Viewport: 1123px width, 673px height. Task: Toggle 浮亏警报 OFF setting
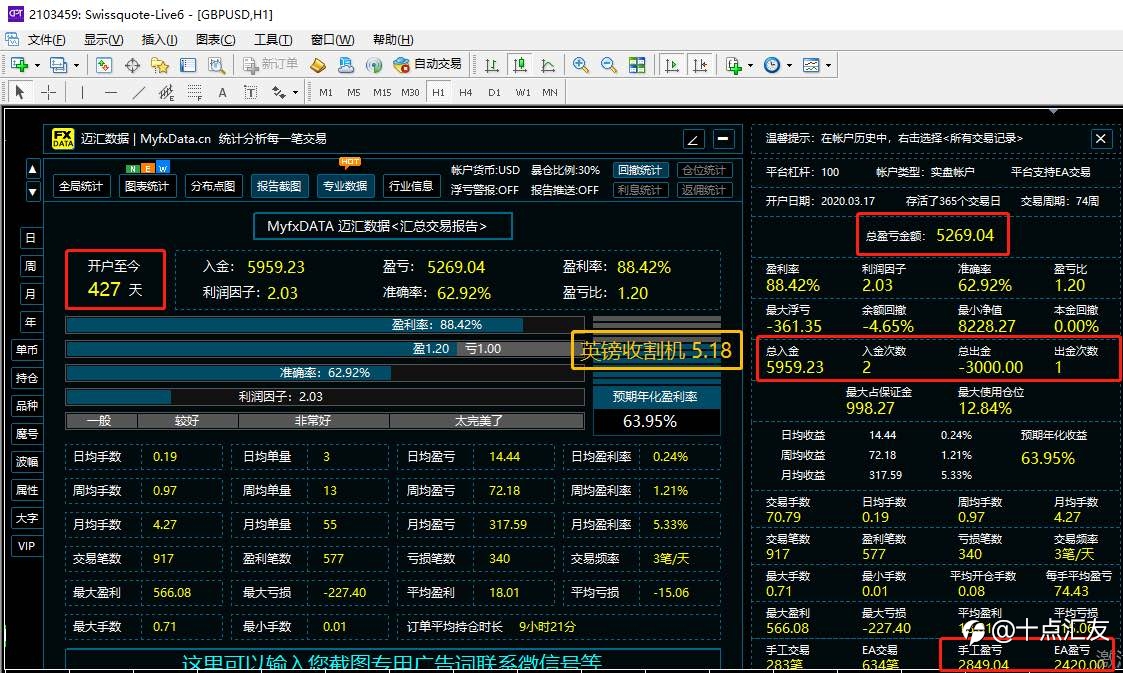[x=484, y=190]
